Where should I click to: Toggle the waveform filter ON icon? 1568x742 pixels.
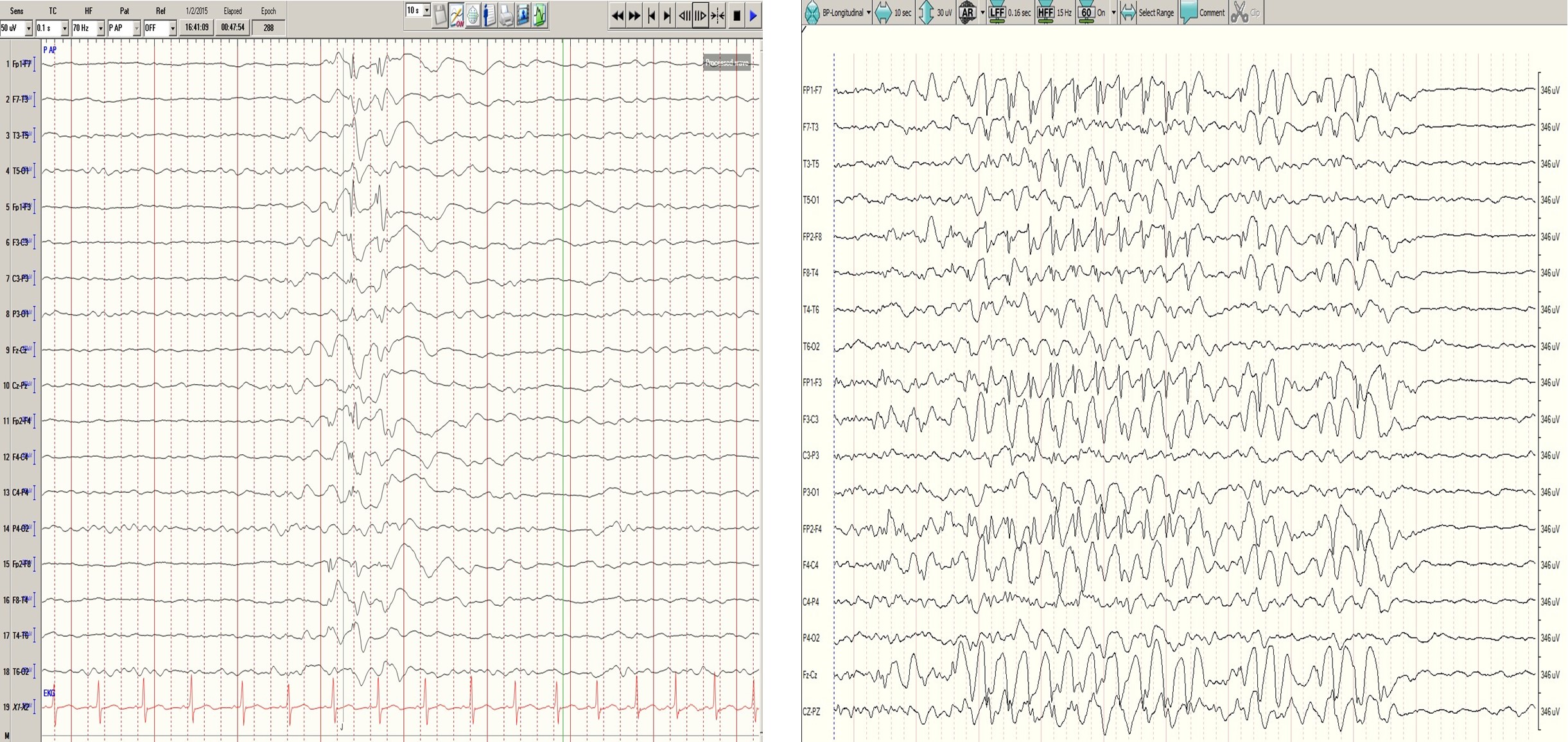click(457, 15)
